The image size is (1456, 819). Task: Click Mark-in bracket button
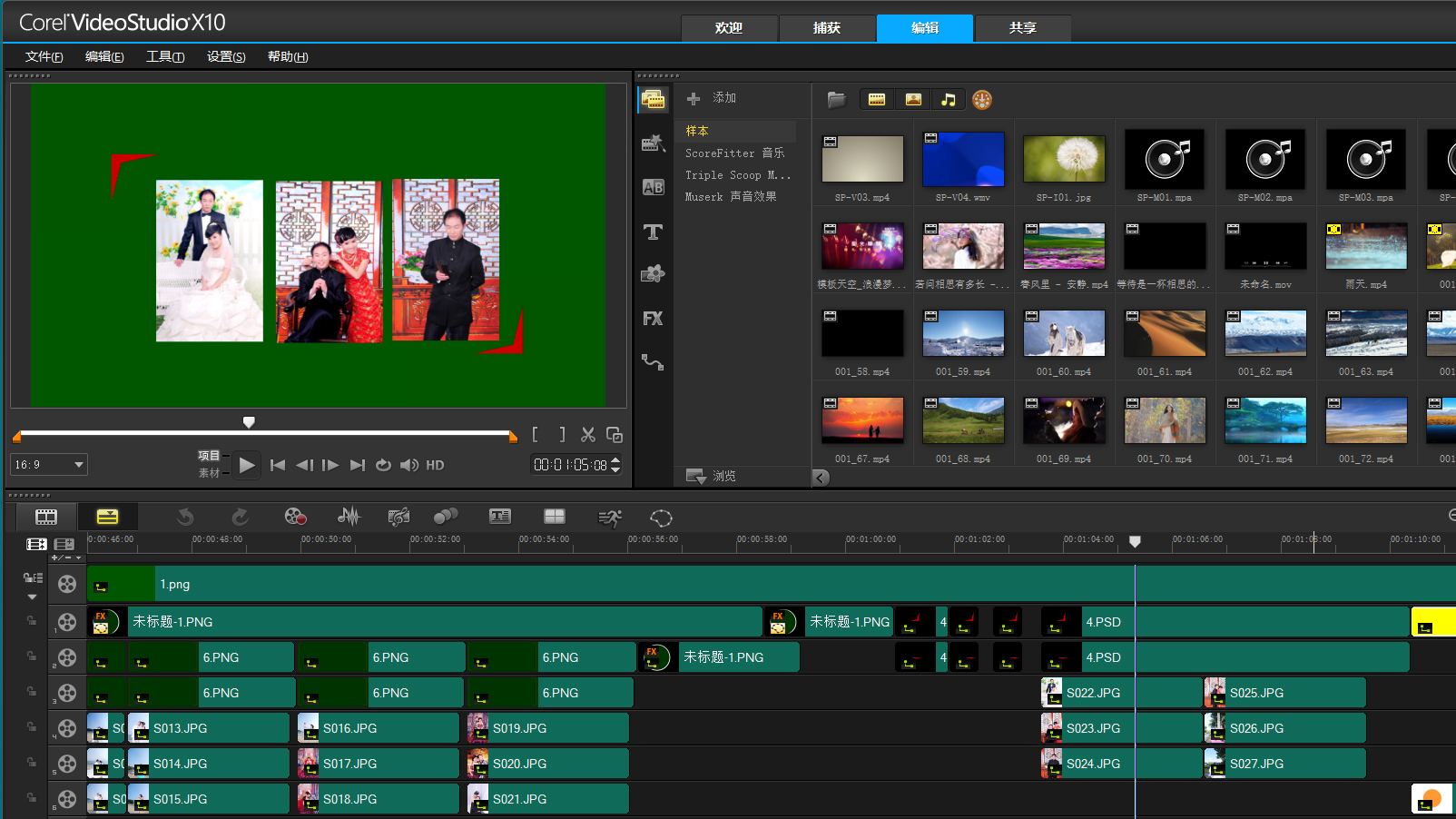point(536,435)
